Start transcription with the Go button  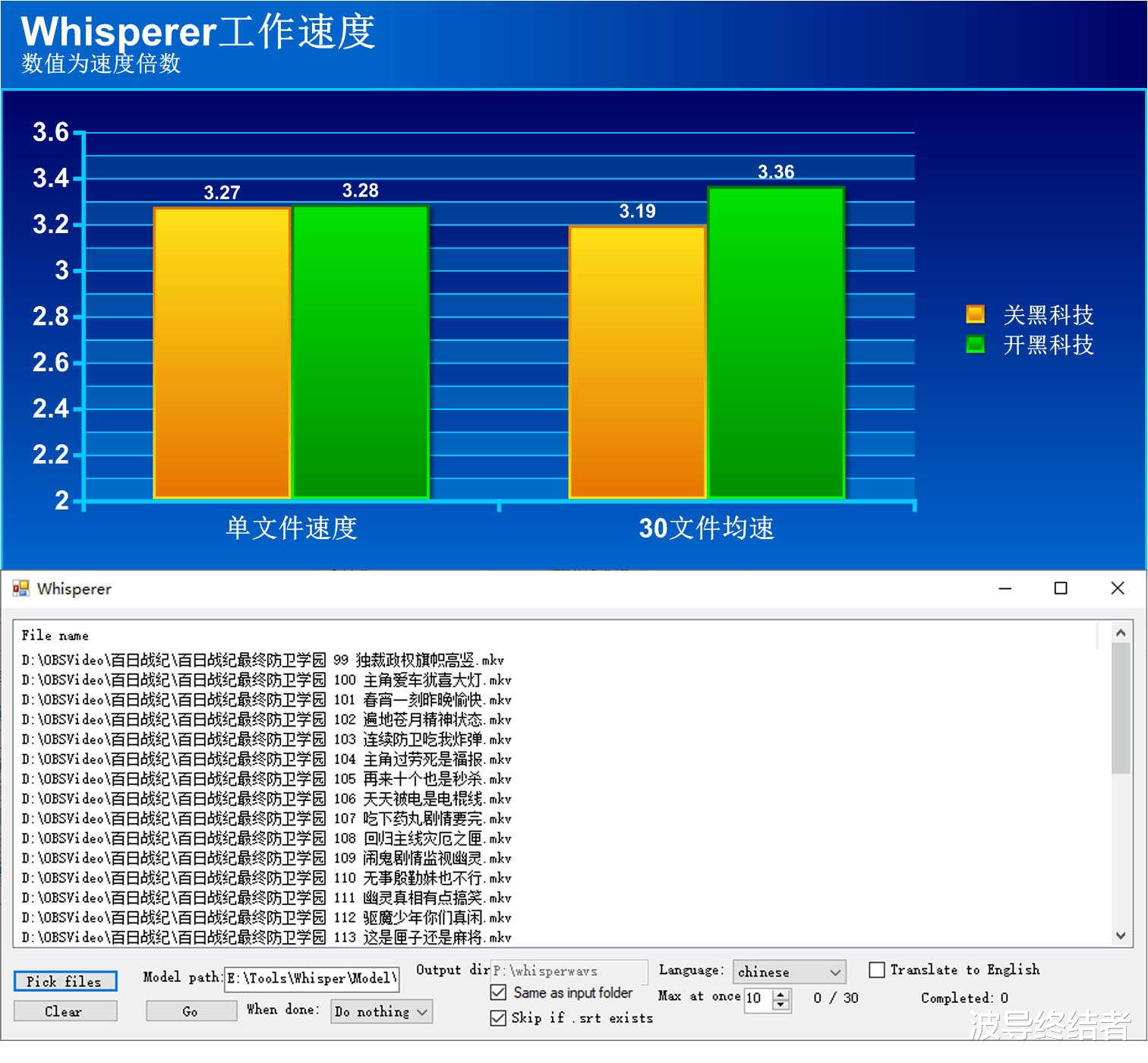coord(191,1011)
